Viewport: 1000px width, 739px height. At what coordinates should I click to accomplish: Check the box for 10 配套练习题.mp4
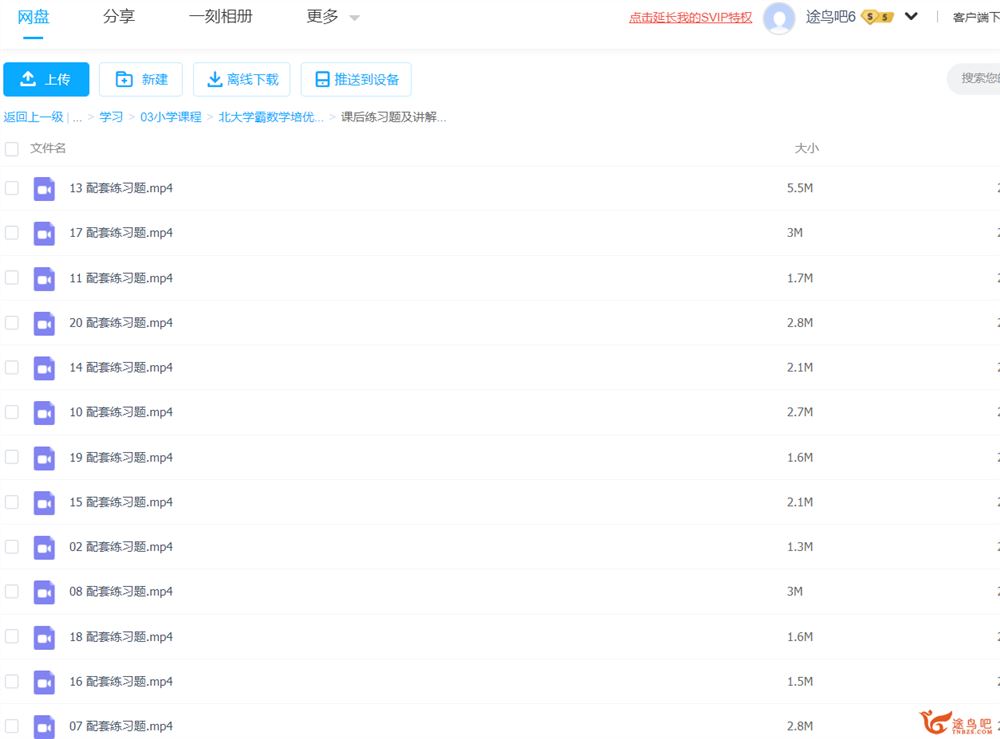[x=11, y=412]
